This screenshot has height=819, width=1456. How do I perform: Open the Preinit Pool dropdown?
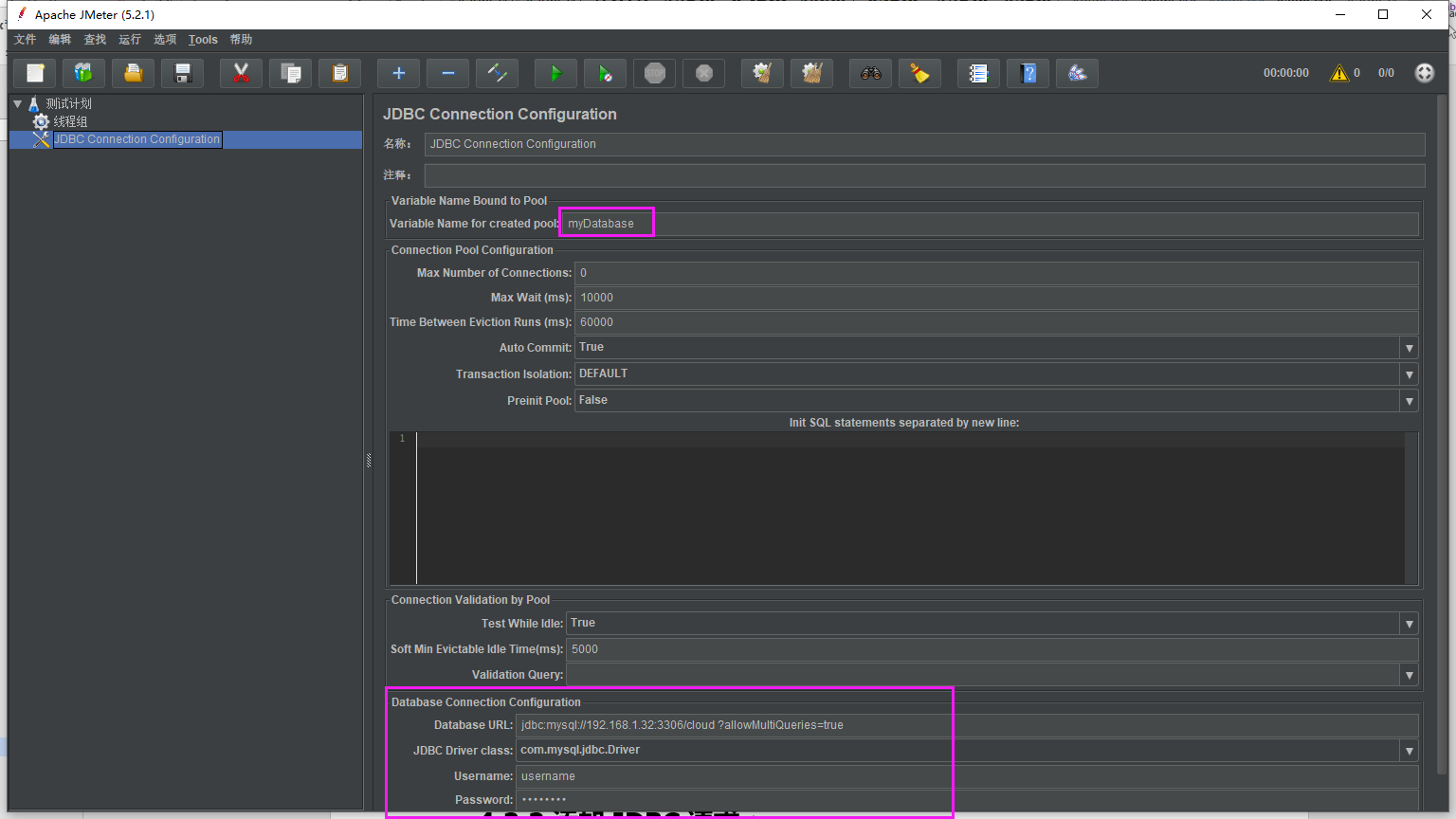[x=1409, y=401]
